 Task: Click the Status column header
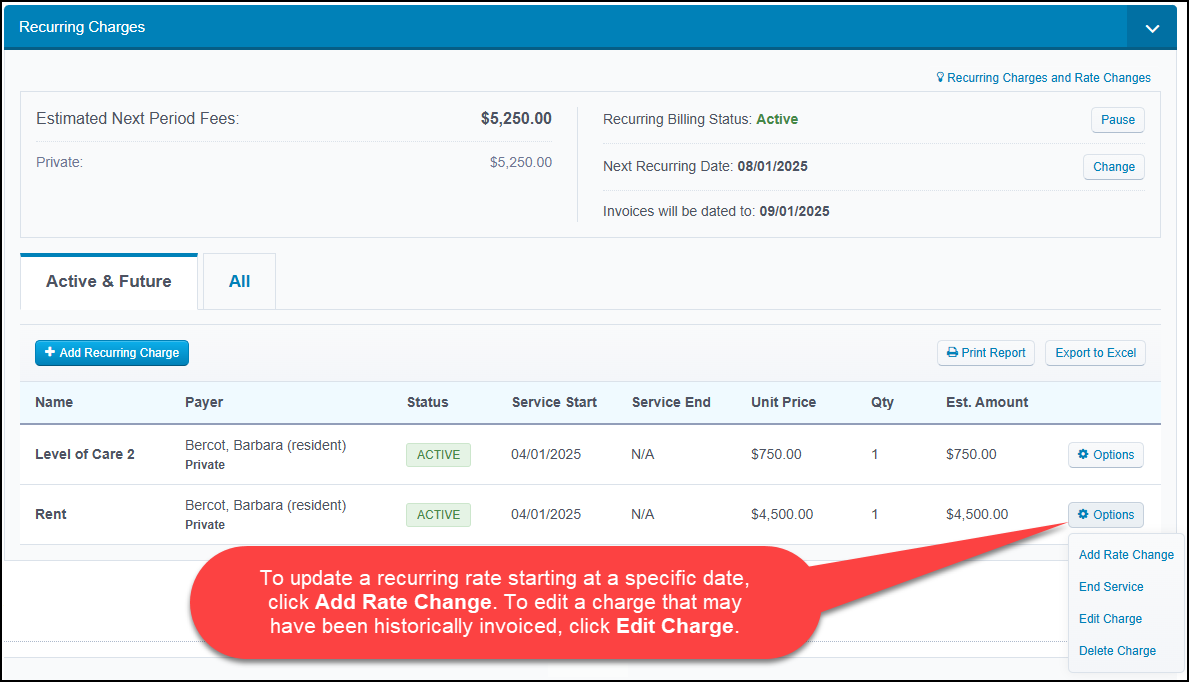(427, 402)
